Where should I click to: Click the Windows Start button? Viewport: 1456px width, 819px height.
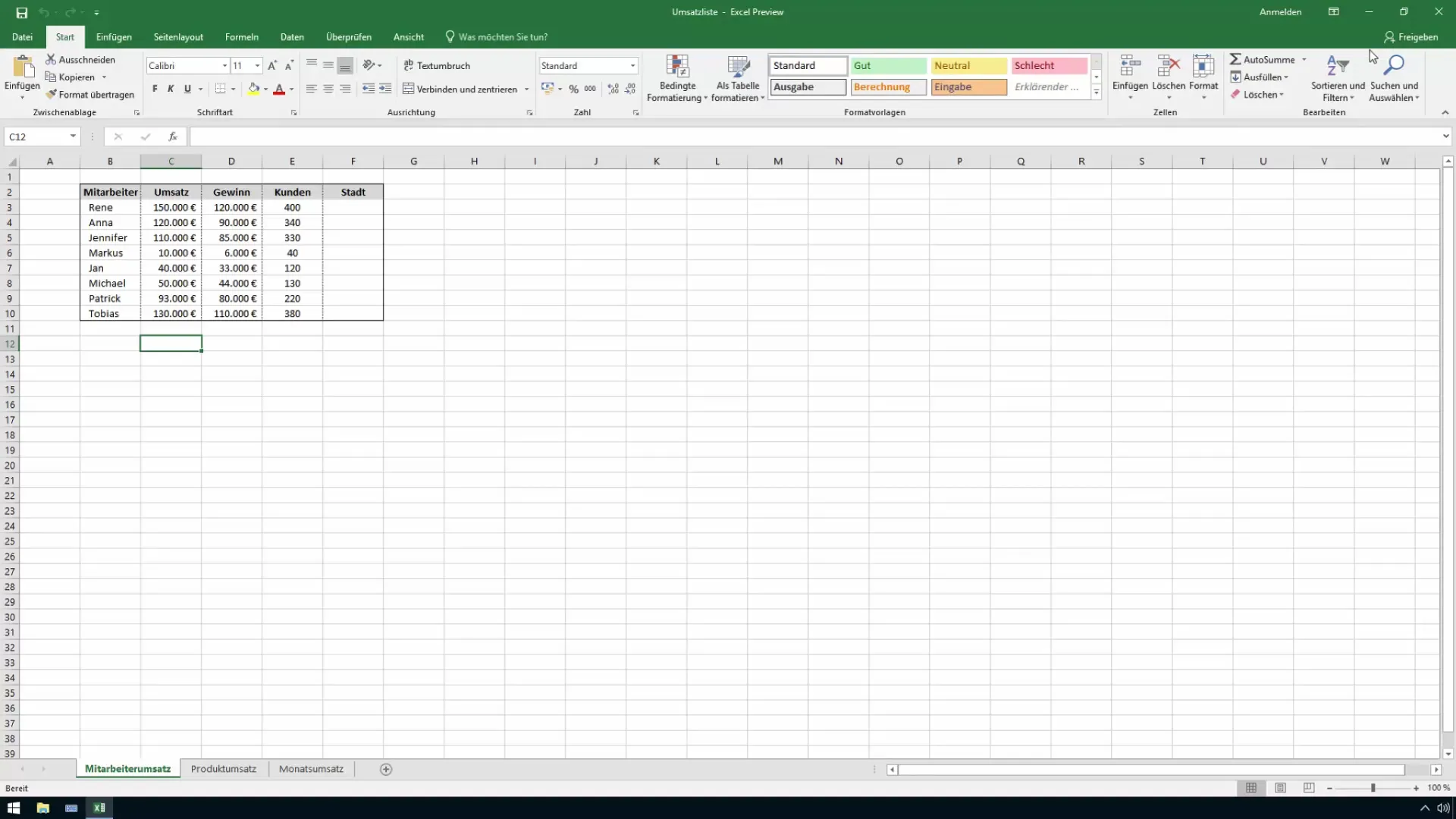tap(14, 808)
